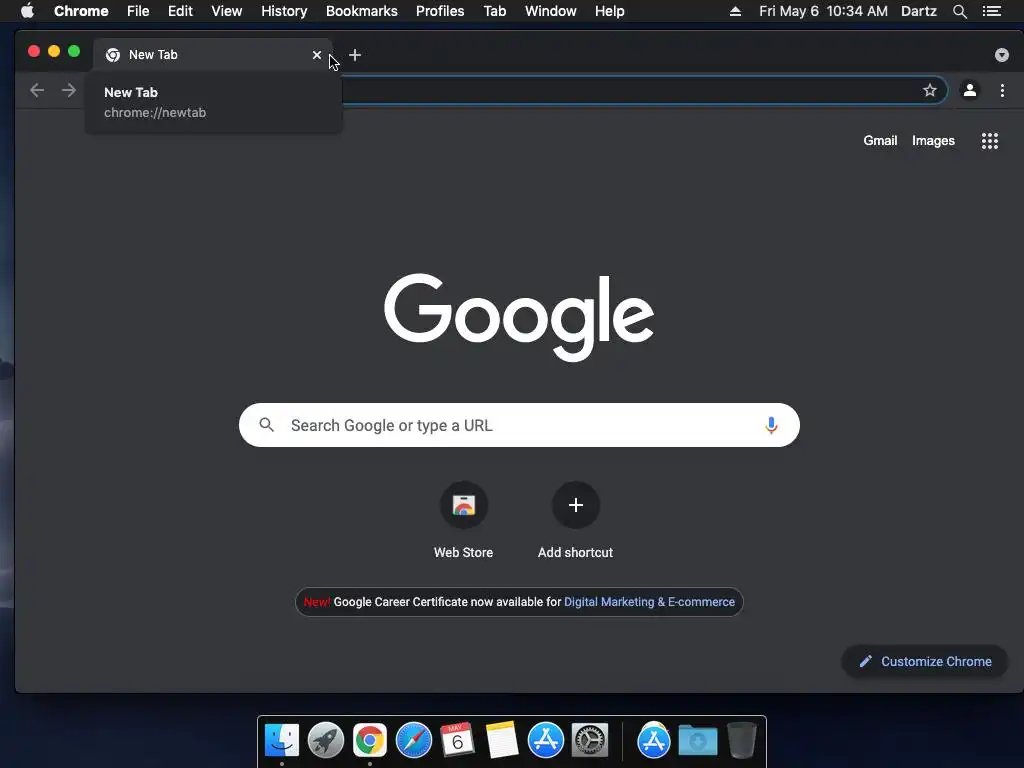Open Digital Marketing & E-commerce link
The height and width of the screenshot is (768, 1024).
click(x=649, y=601)
